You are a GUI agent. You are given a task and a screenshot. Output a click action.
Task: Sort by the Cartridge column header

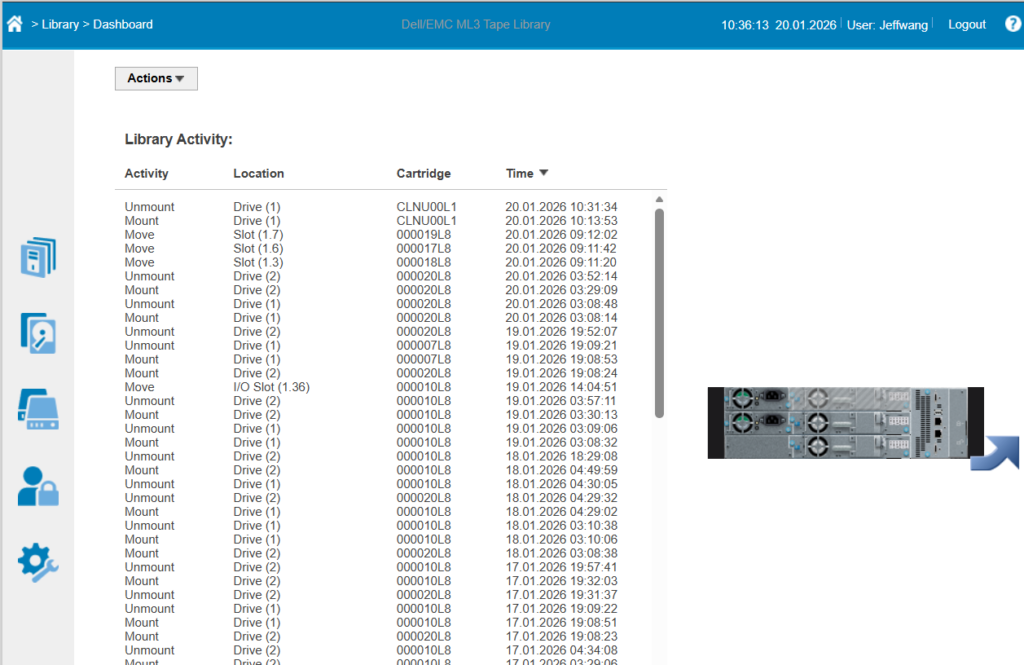423,173
